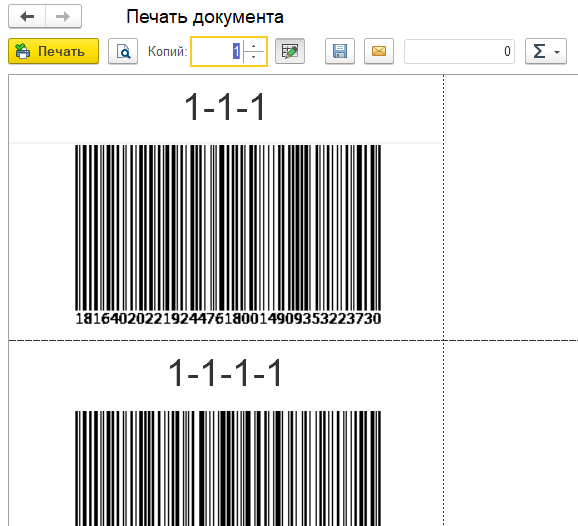Click the empty cell right of 1-1-1
This screenshot has height=526, width=578.
click(511, 109)
